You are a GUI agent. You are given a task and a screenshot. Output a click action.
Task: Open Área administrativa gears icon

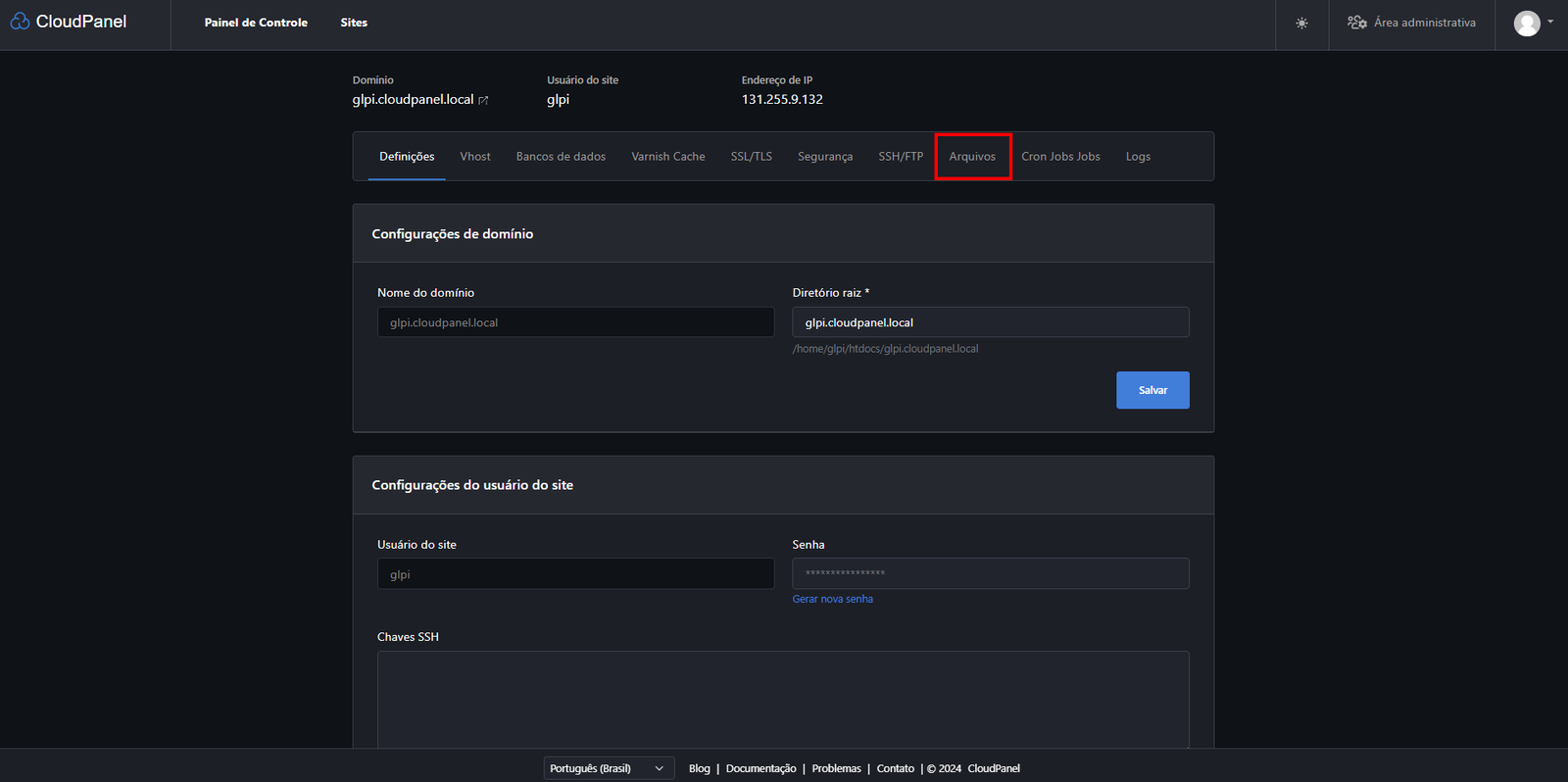tap(1357, 23)
